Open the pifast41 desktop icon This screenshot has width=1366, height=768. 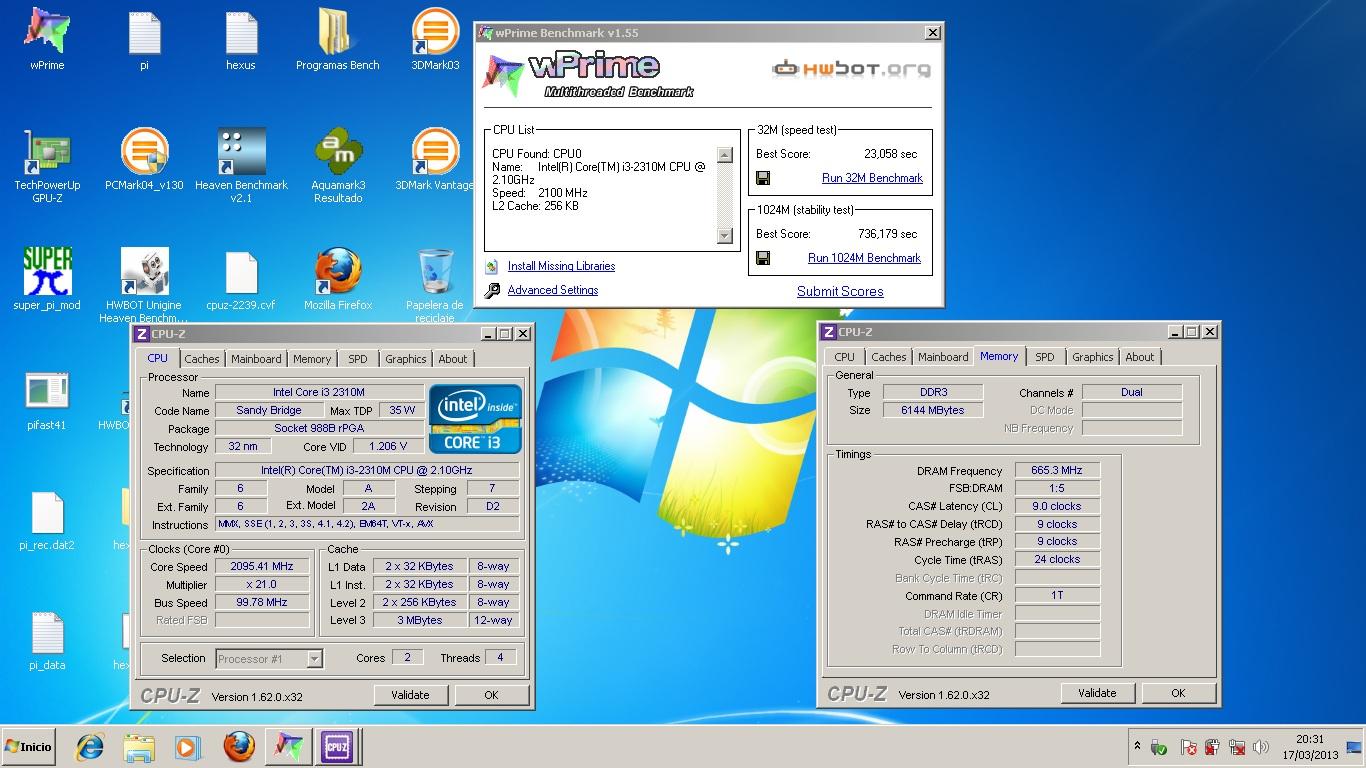(47, 400)
